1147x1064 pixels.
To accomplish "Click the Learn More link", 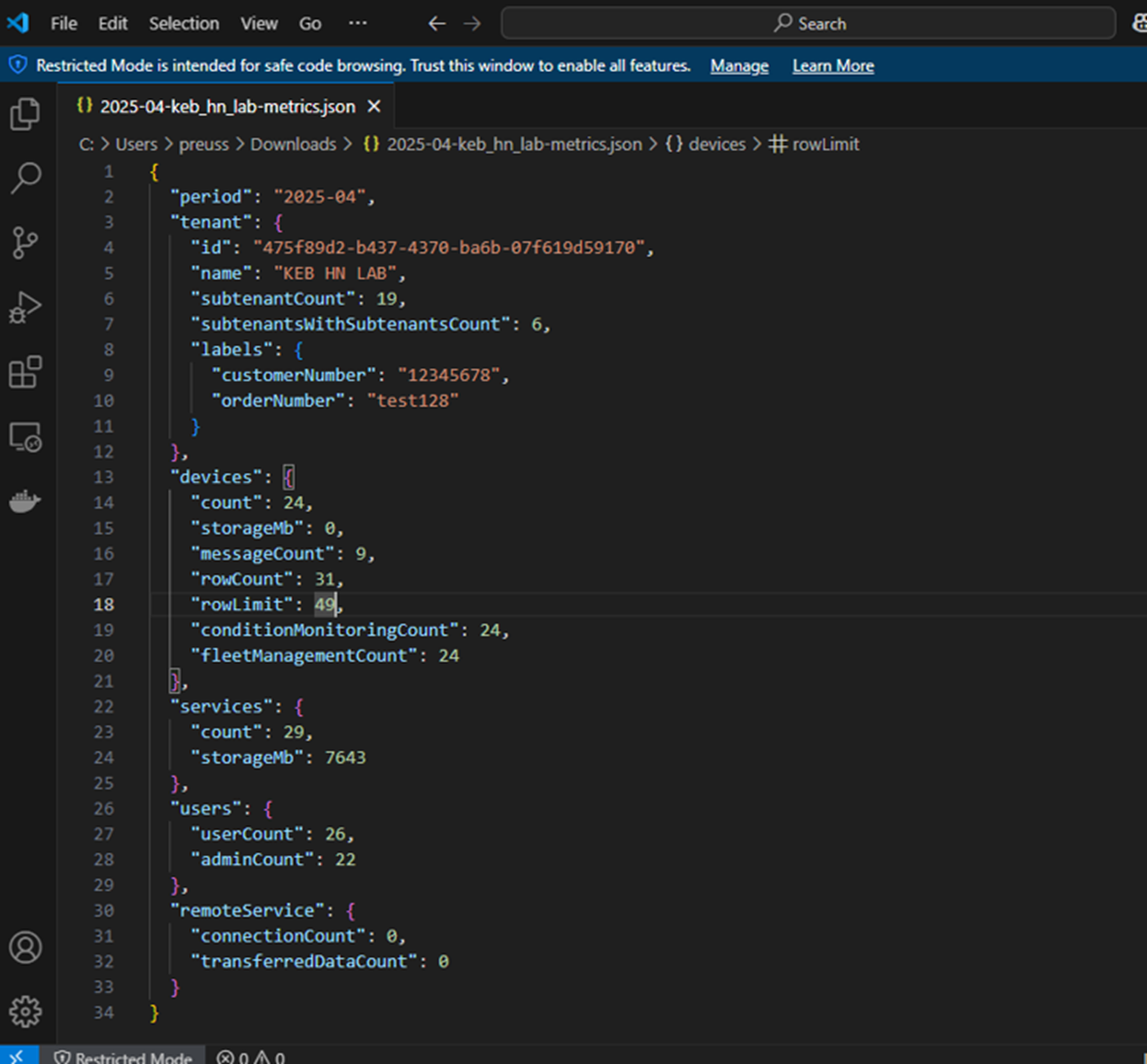I will tap(833, 66).
